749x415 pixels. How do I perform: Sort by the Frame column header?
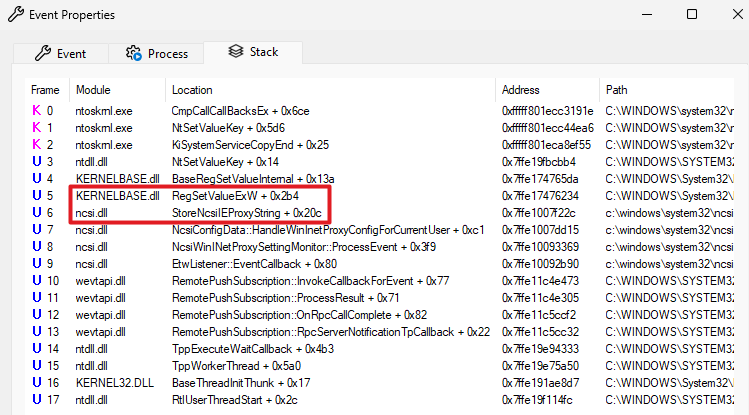(x=45, y=90)
